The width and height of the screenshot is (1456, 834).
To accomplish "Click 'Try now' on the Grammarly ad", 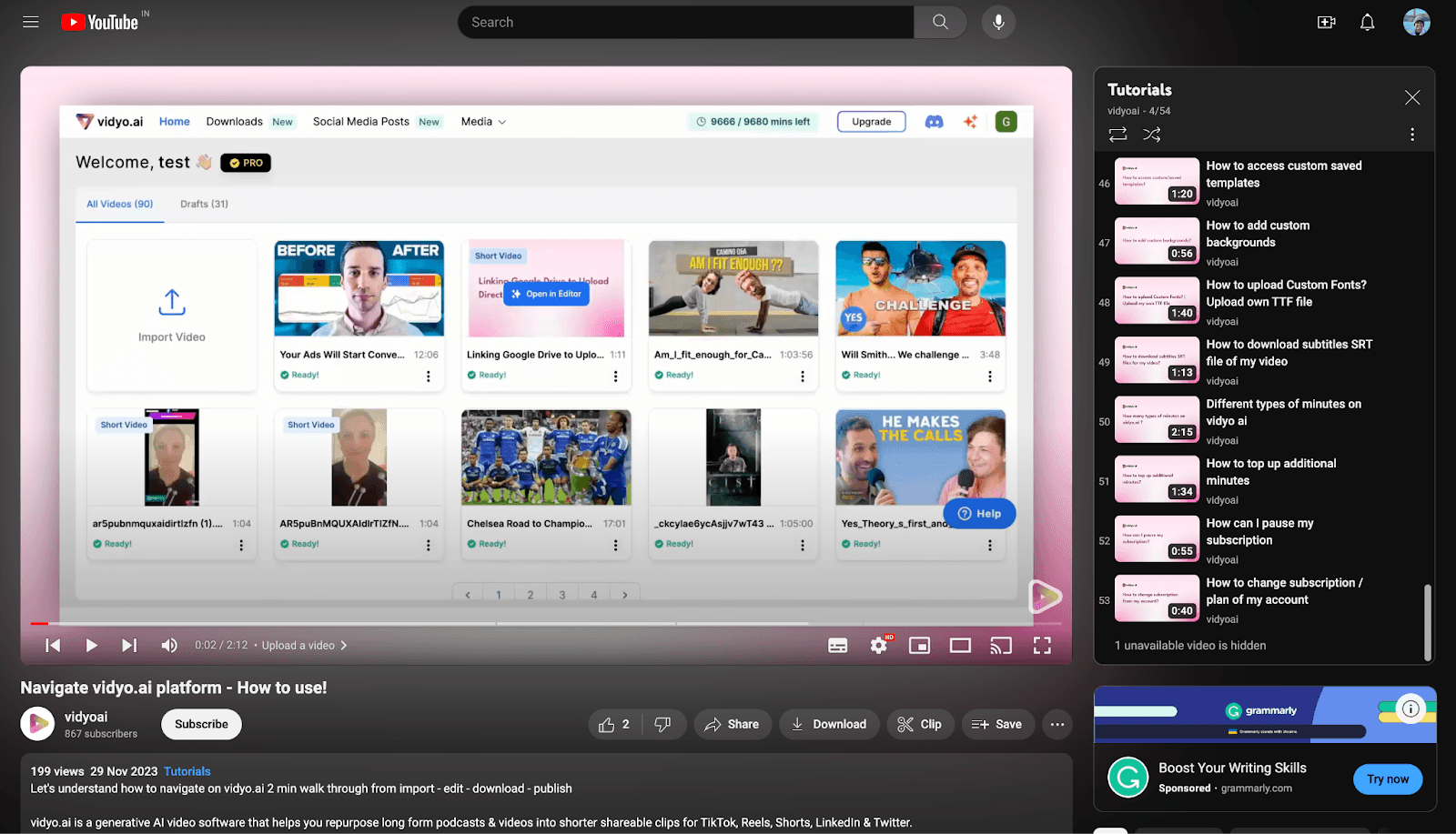I will coord(1388,779).
